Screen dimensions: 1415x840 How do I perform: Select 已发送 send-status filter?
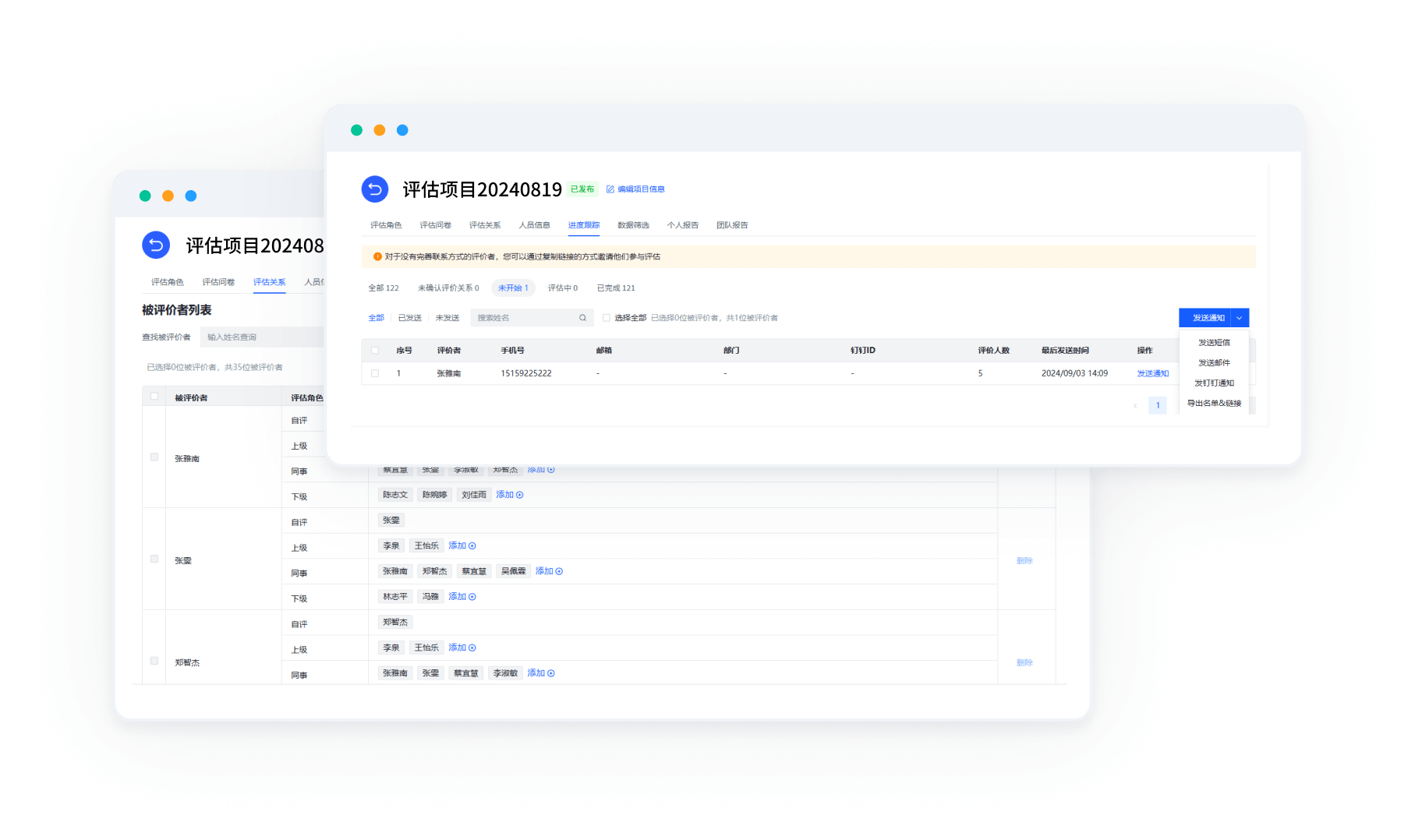410,318
